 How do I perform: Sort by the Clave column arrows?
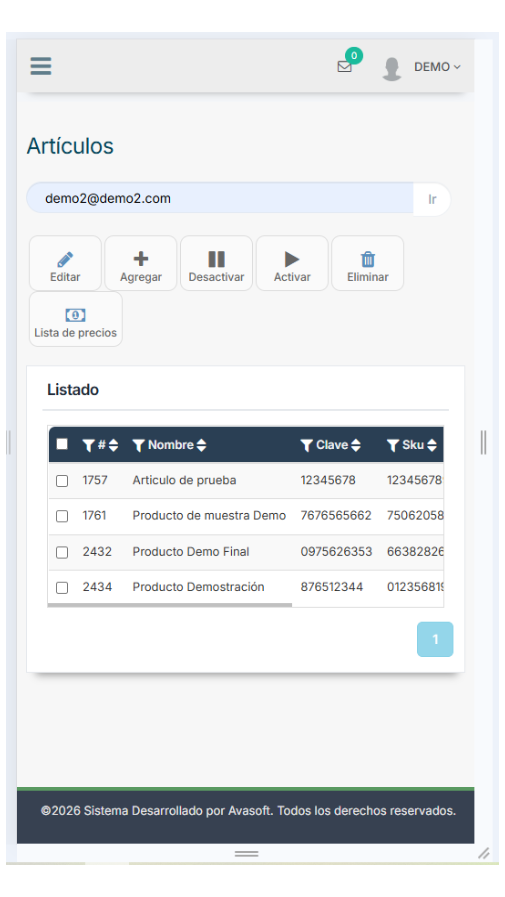(x=356, y=446)
